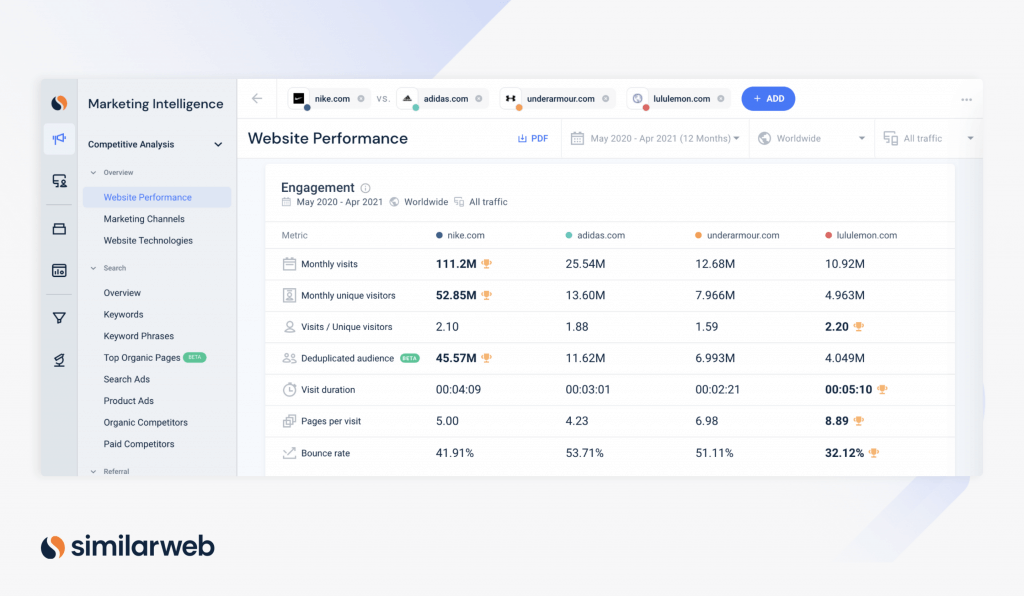Image resolution: width=1024 pixels, height=596 pixels.
Task: Go back with the left arrow
Action: (x=257, y=99)
